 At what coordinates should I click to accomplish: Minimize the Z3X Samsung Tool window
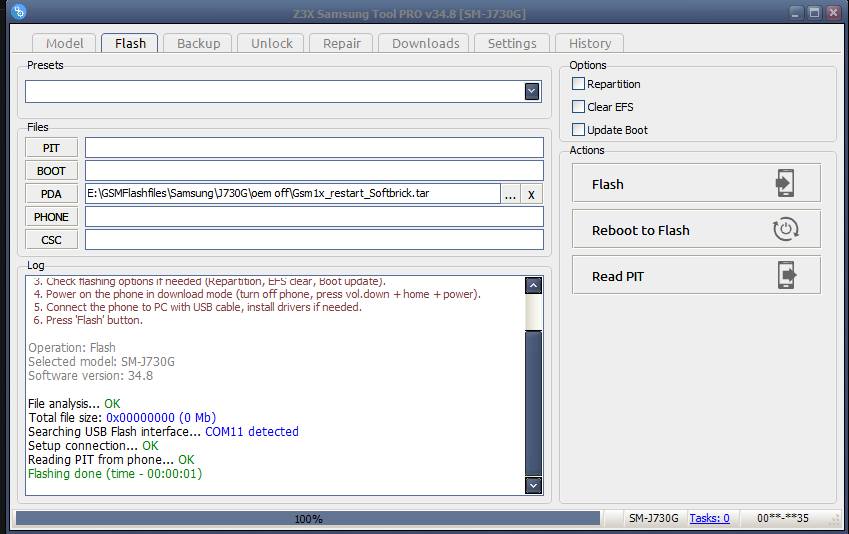coord(795,12)
